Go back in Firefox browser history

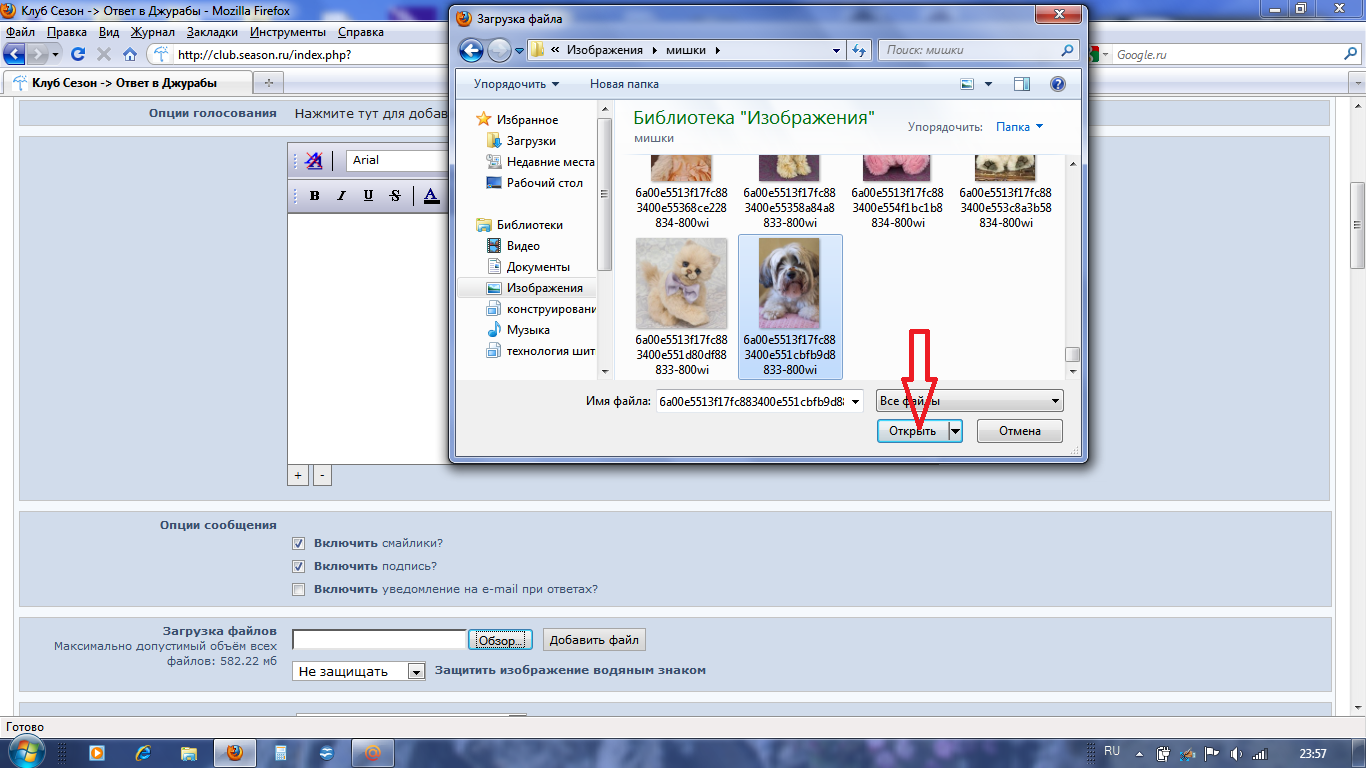coord(16,54)
